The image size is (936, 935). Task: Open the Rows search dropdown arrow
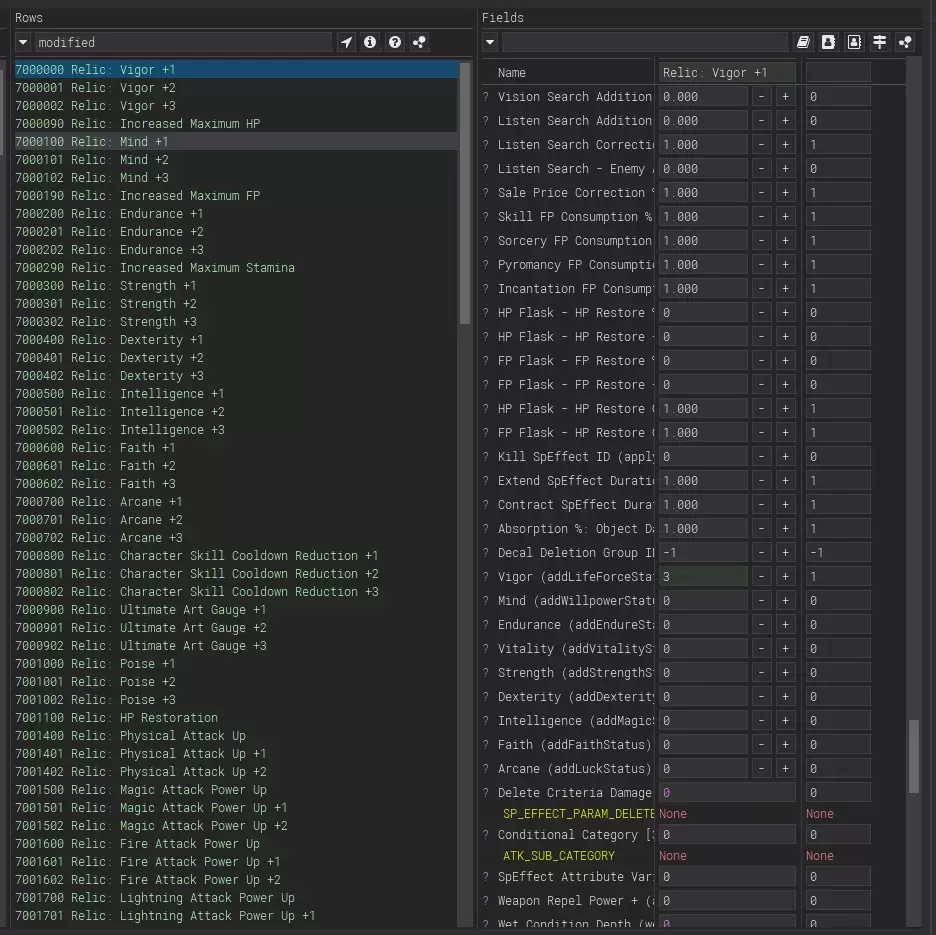point(23,42)
